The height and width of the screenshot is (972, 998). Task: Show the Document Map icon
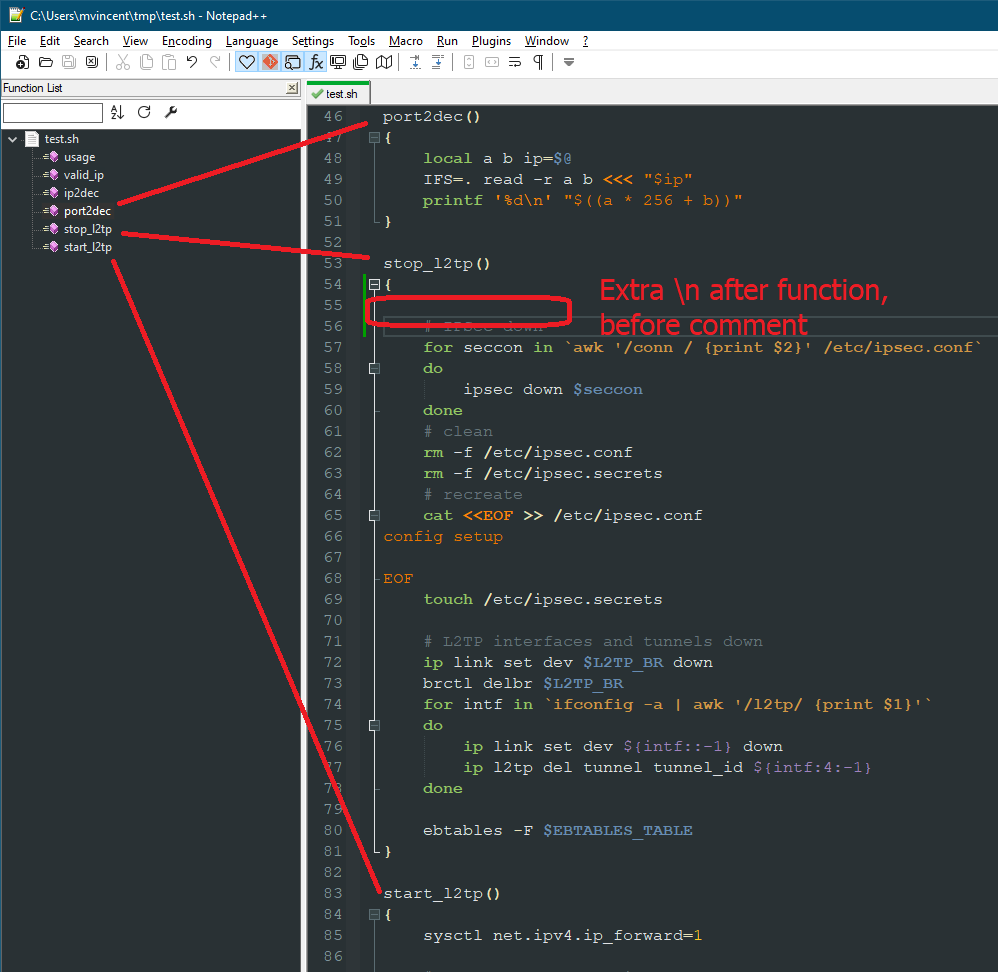384,62
